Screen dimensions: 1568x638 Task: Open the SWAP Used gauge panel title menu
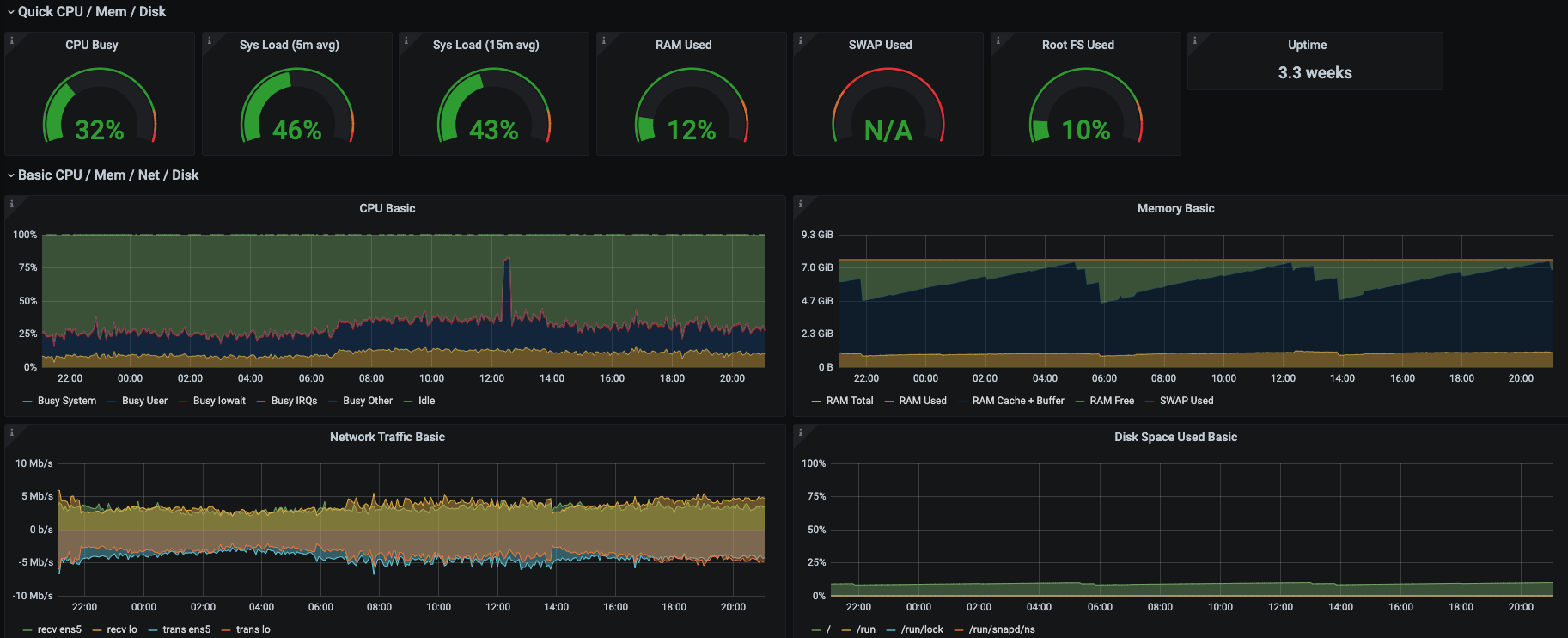881,45
